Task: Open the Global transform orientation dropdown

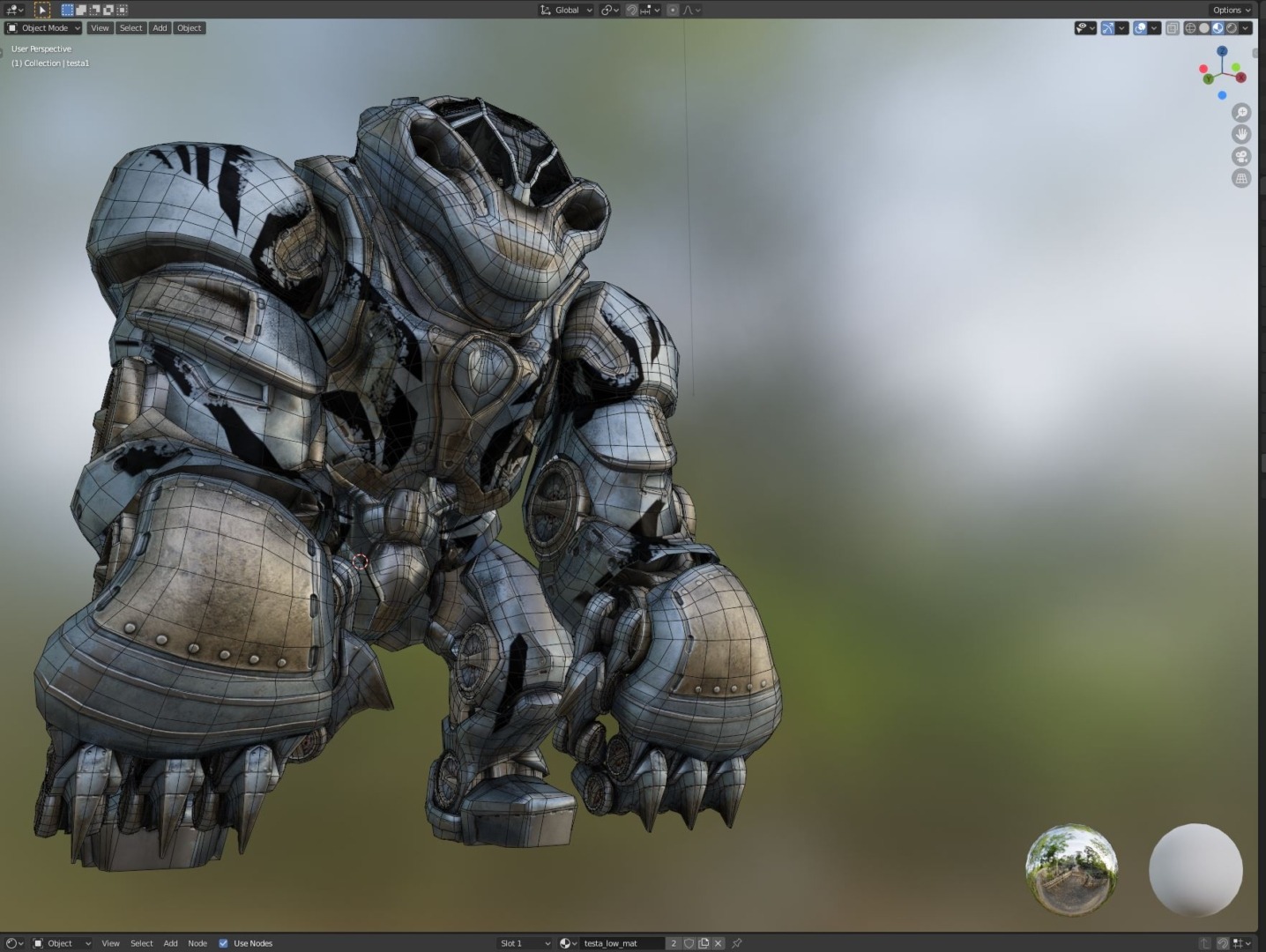Action: pyautogui.click(x=566, y=10)
